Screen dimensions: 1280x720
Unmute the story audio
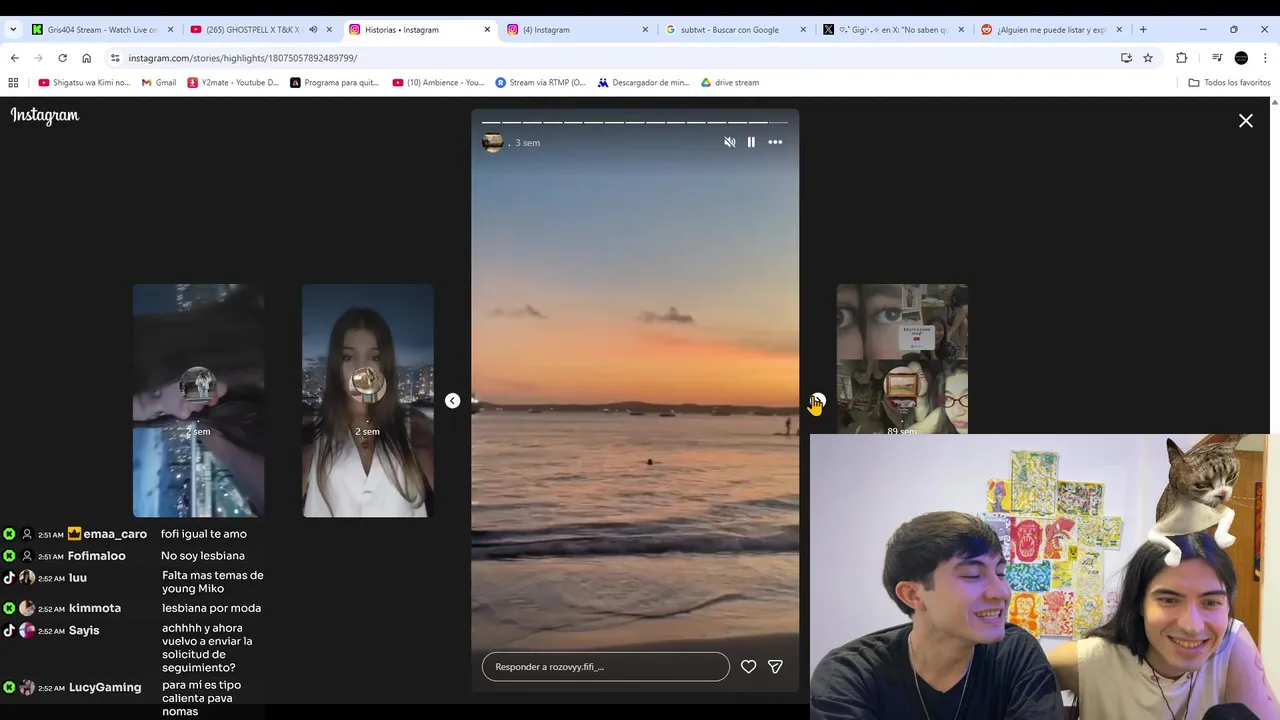pos(730,142)
